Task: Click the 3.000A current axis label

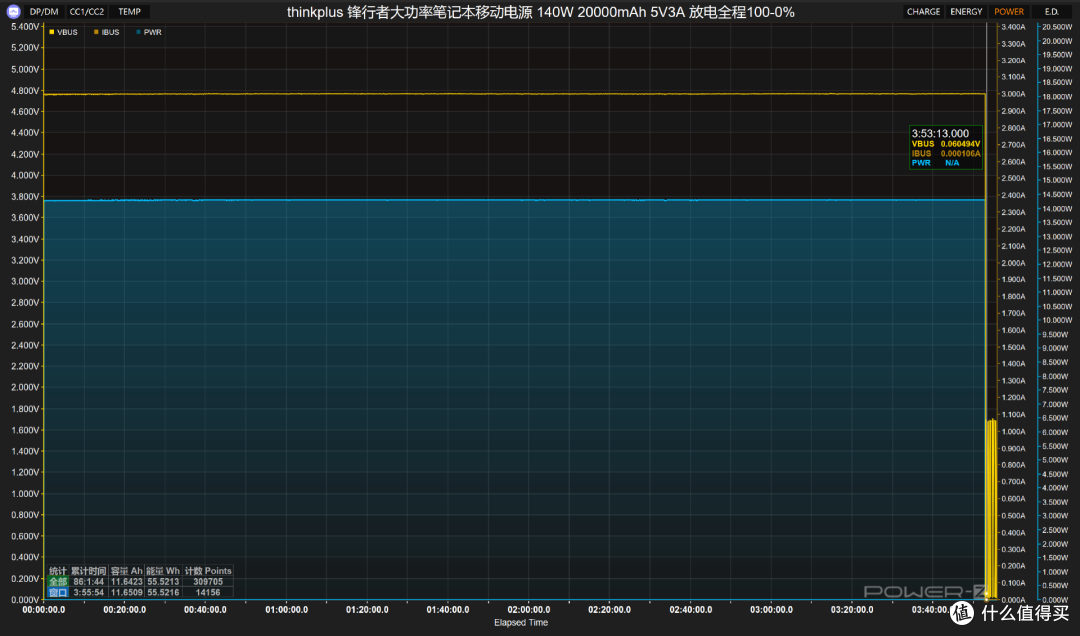Action: (1013, 94)
